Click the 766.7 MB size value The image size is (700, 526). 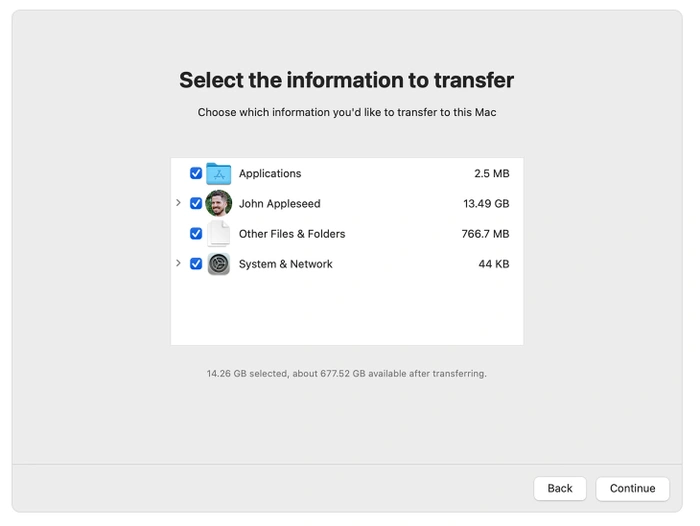(485, 234)
